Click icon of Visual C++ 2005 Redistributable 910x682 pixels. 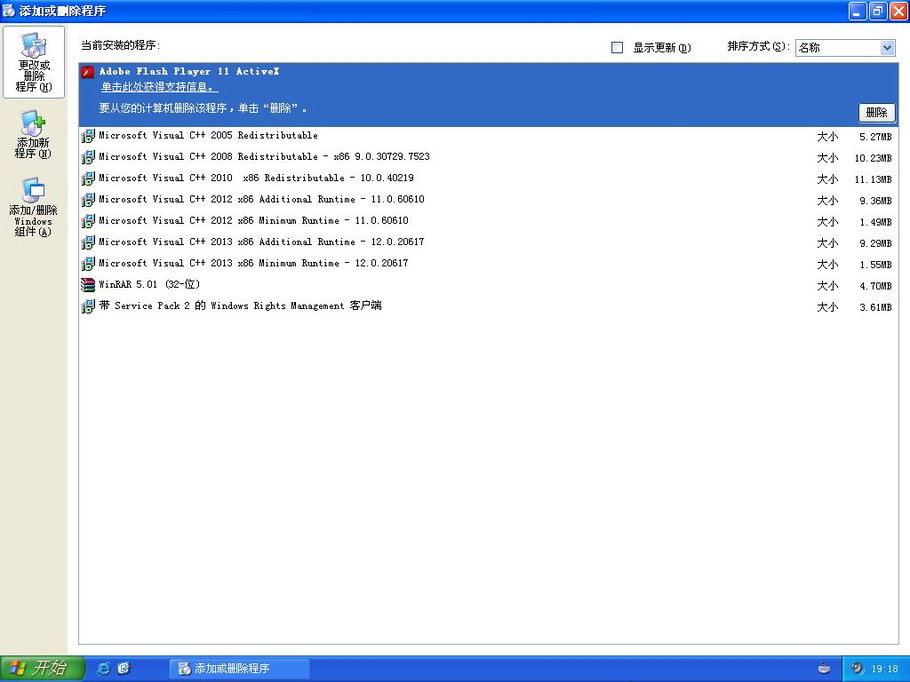(88, 136)
